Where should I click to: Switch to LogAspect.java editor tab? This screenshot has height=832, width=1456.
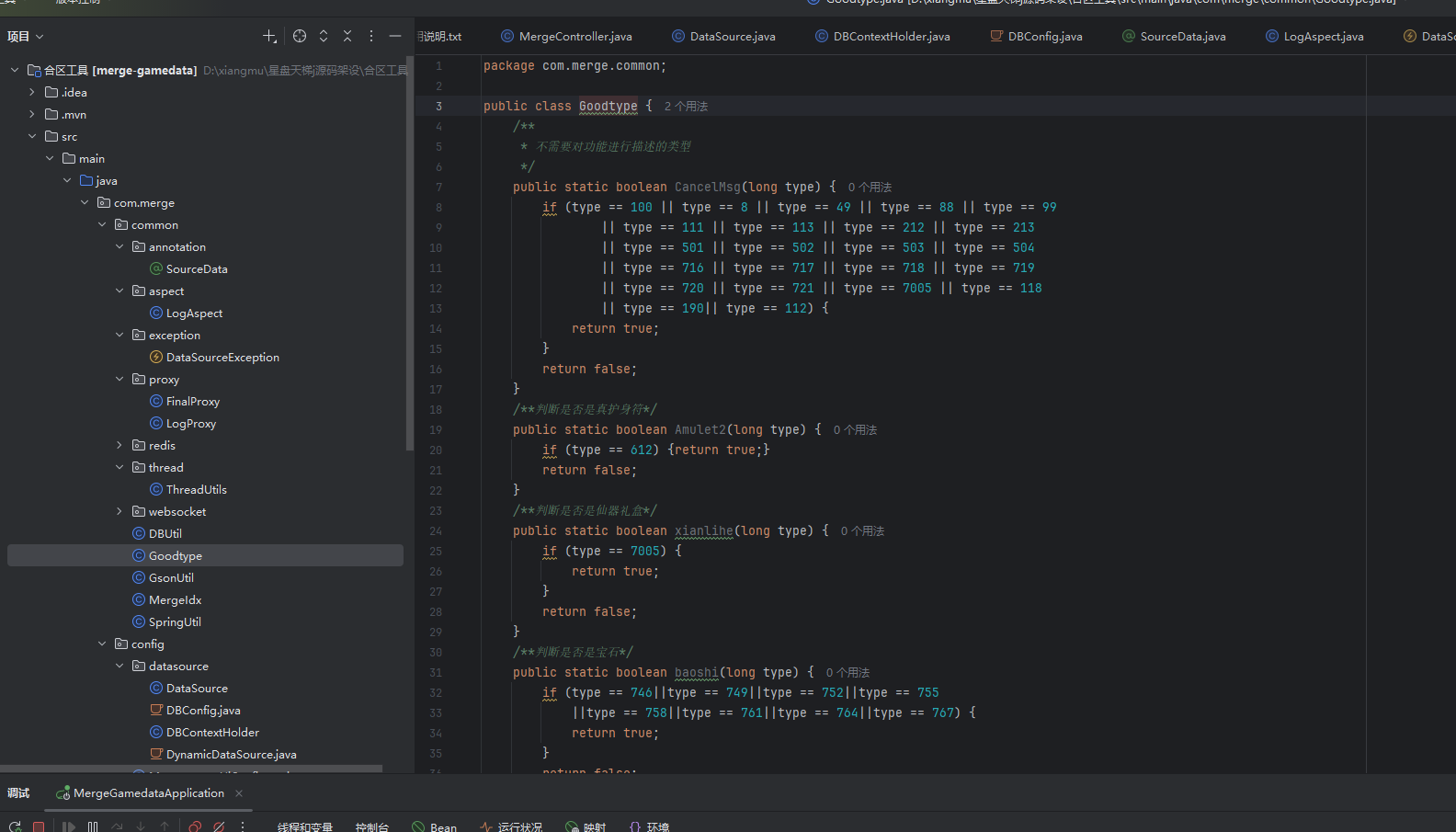[1314, 36]
